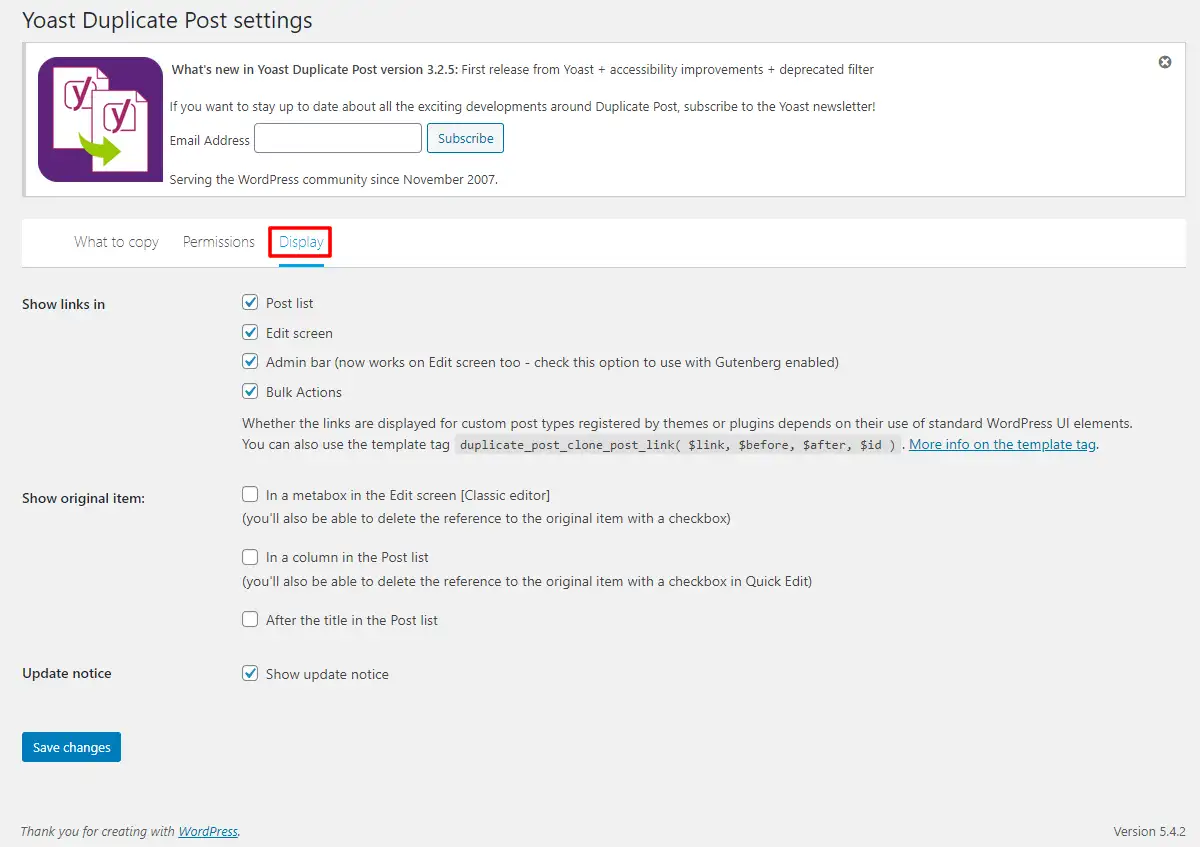Screen dimensions: 1200x847
Task: Open the Permissions tab
Action: point(219,242)
